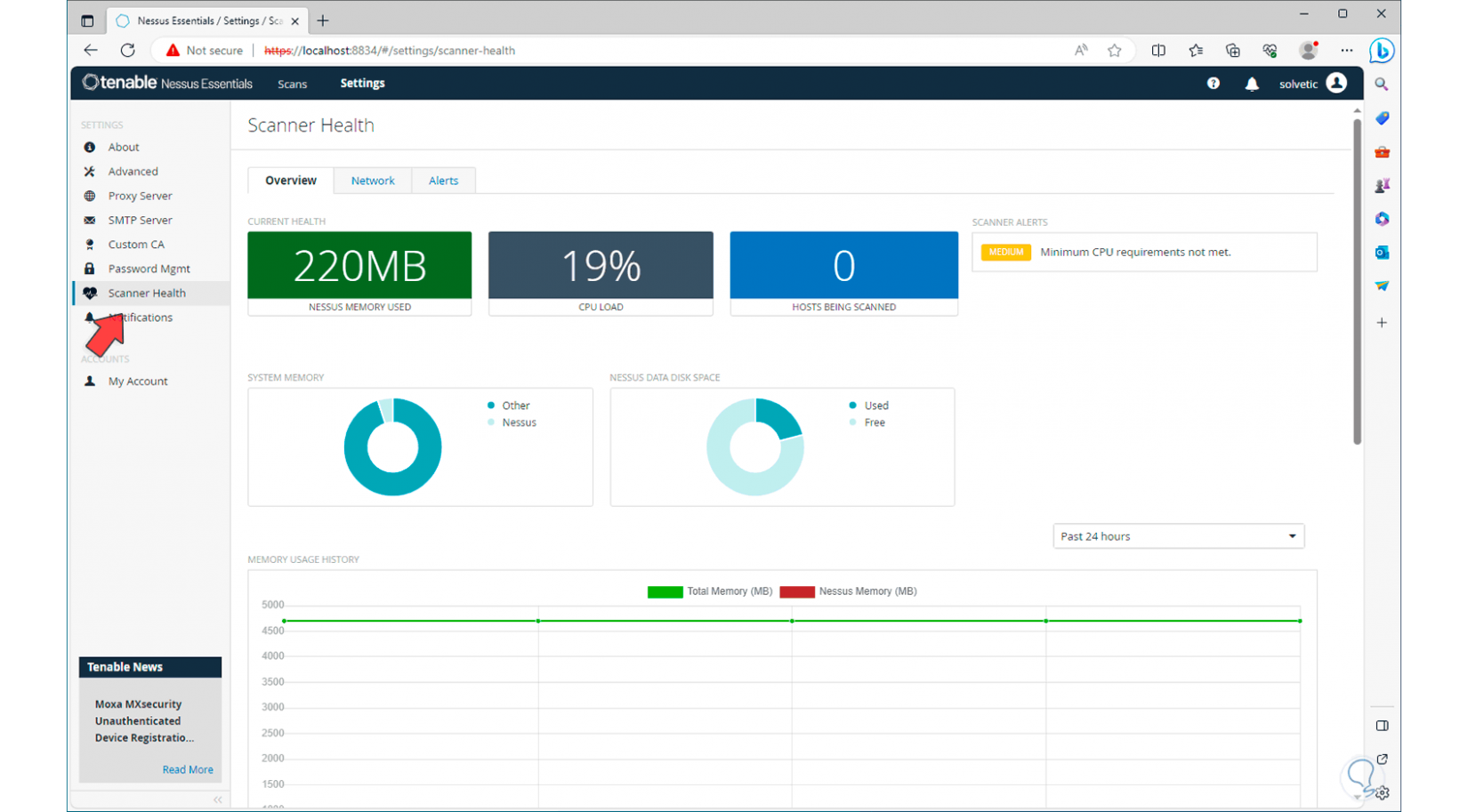Open Outlook in the Edge sidebar
The width and height of the screenshot is (1468, 812).
pos(1382,253)
